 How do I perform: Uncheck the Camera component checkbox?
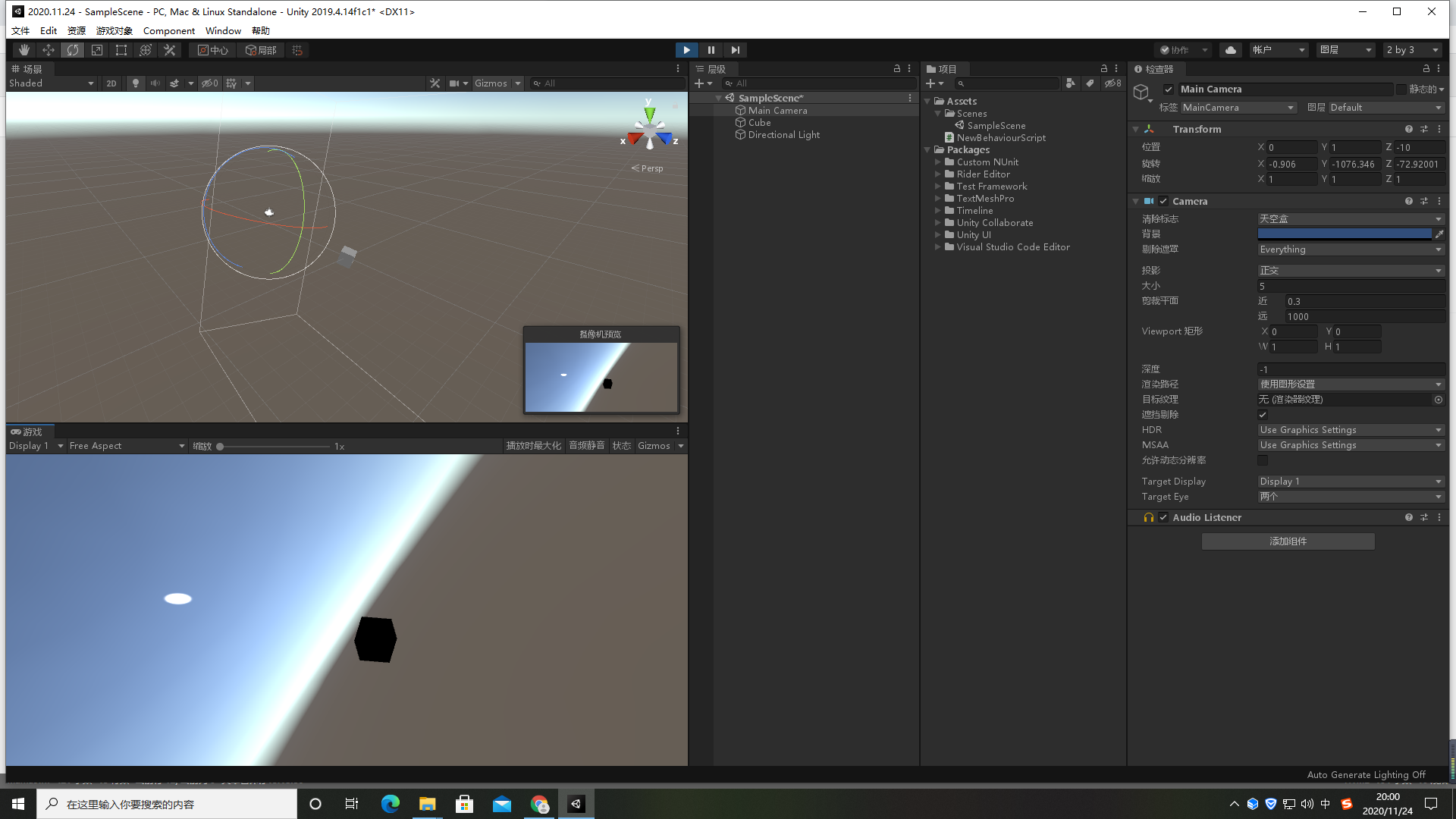[x=1163, y=202]
